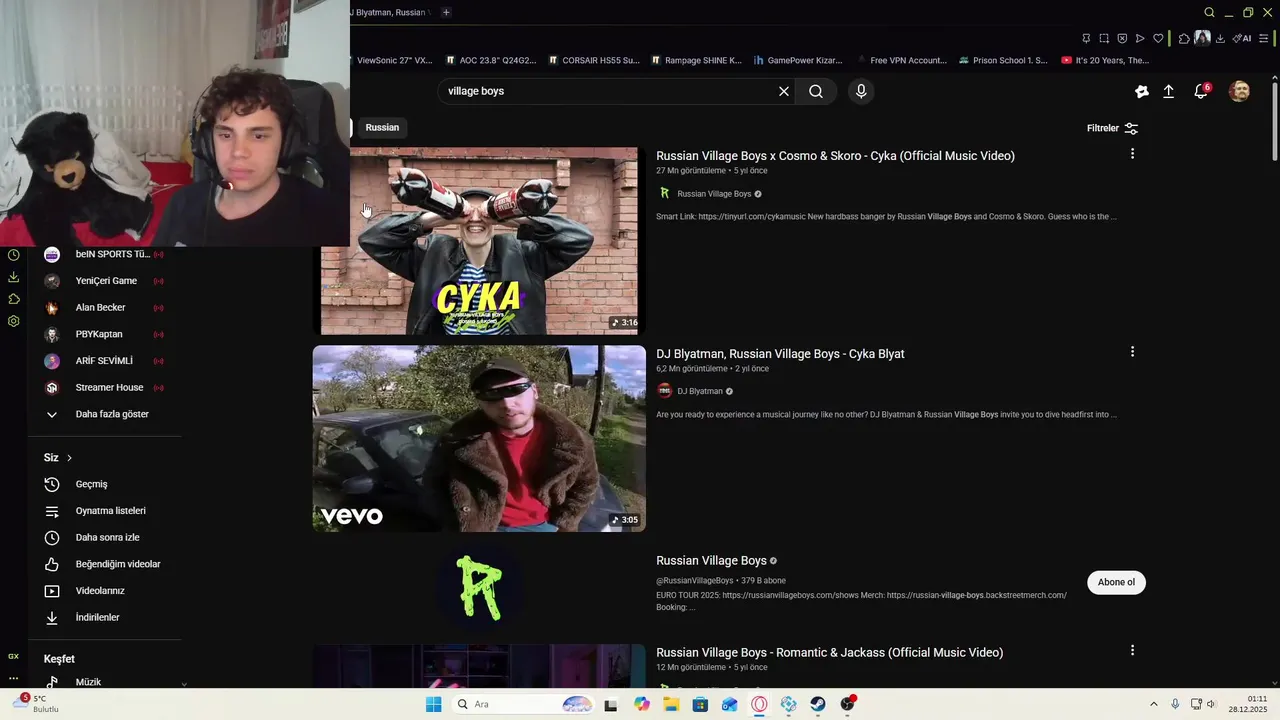Play the vevo Cyka Blyat thumbnail
The width and height of the screenshot is (1280, 720).
[479, 439]
